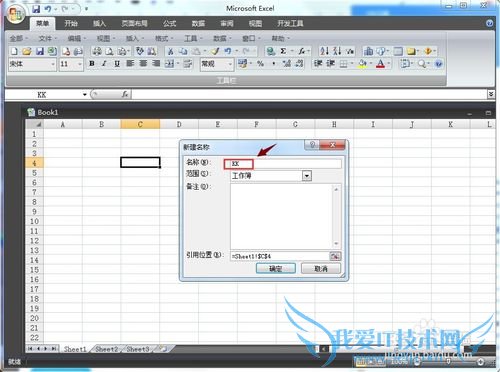Click the Increase Indent icon
Screen dimensions: 500x372
coord(331,64)
